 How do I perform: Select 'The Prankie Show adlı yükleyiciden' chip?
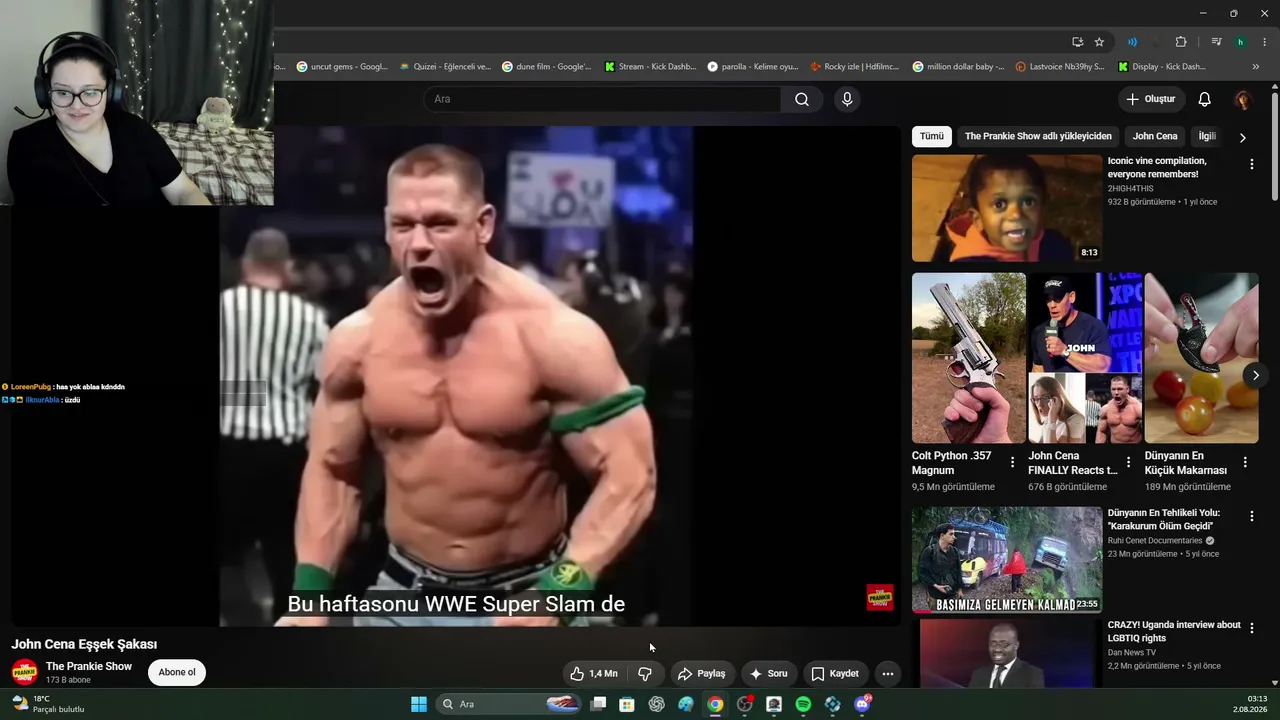coord(1038,136)
